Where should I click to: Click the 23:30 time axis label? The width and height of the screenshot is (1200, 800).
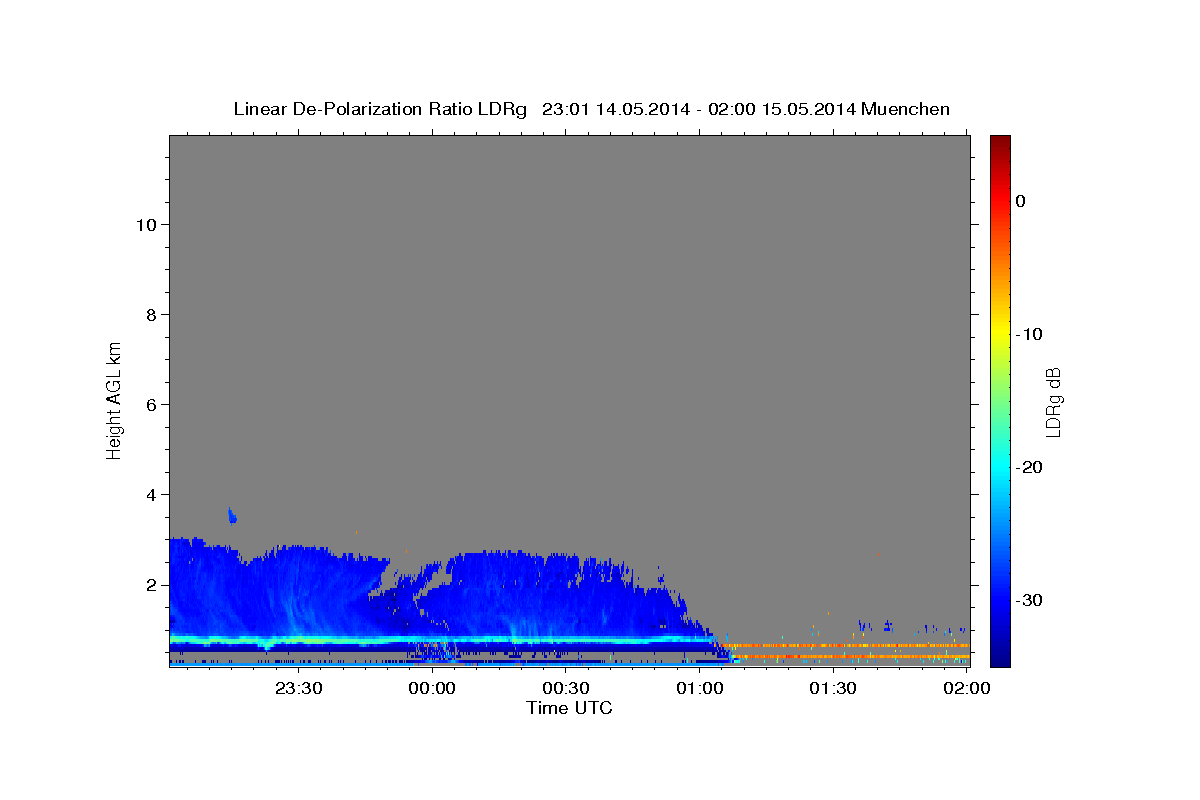tap(299, 688)
